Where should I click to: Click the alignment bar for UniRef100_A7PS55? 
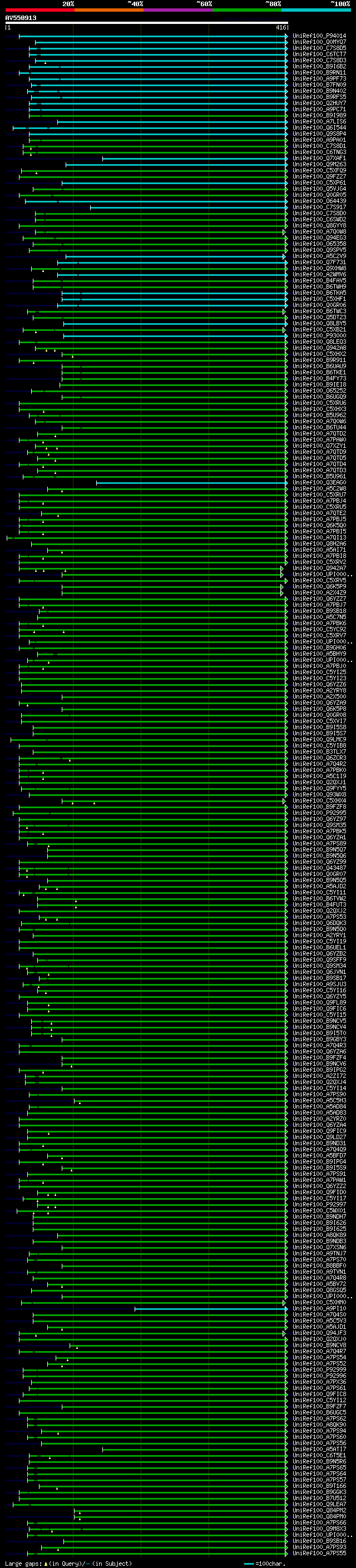[x=157, y=1553]
